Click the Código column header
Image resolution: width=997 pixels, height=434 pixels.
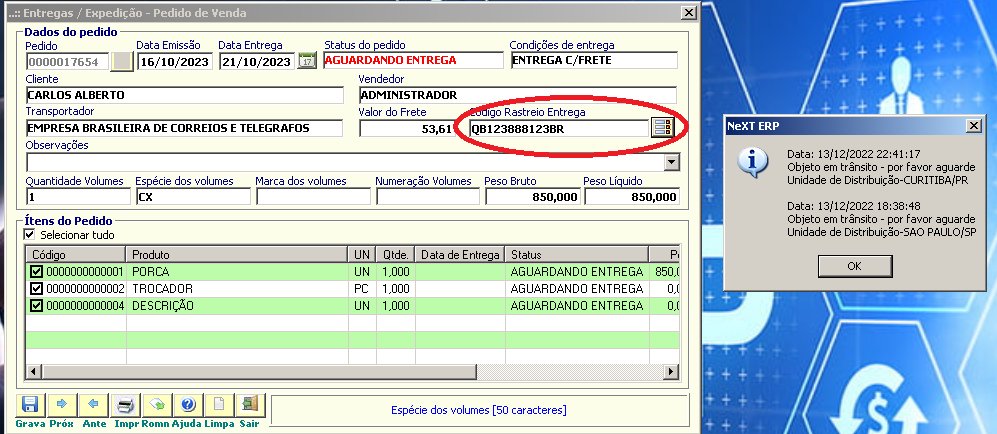point(76,255)
